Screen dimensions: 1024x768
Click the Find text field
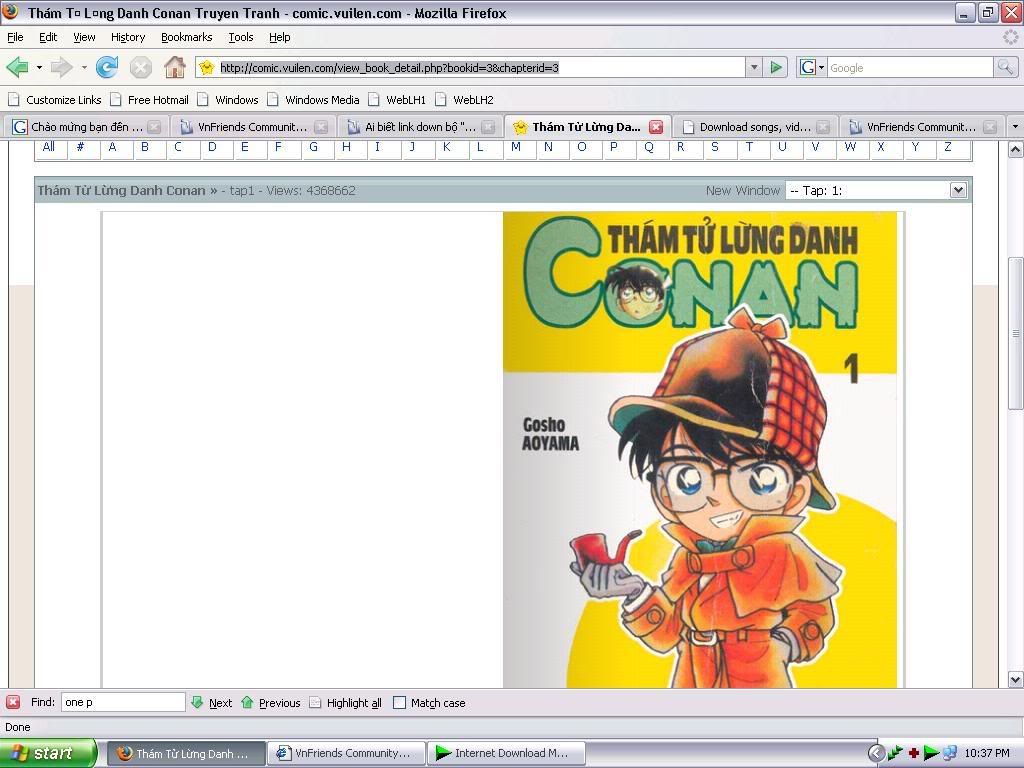[x=123, y=703]
